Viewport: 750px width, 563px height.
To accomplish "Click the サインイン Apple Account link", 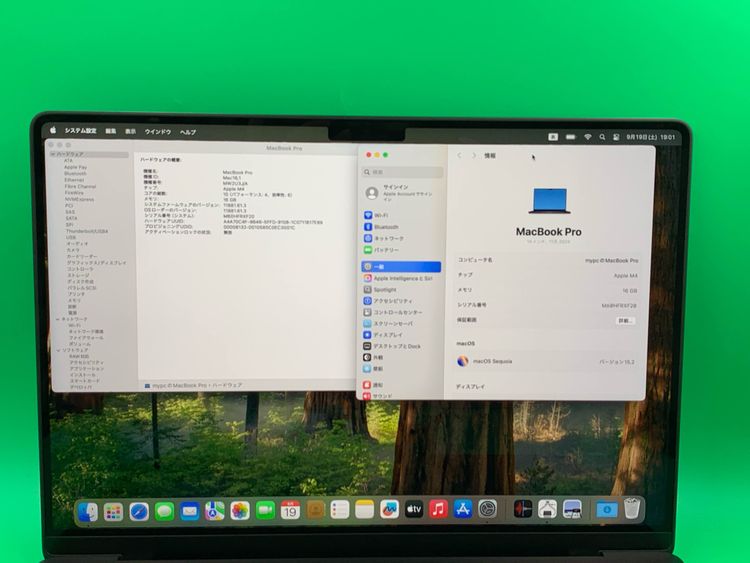I will [x=396, y=187].
